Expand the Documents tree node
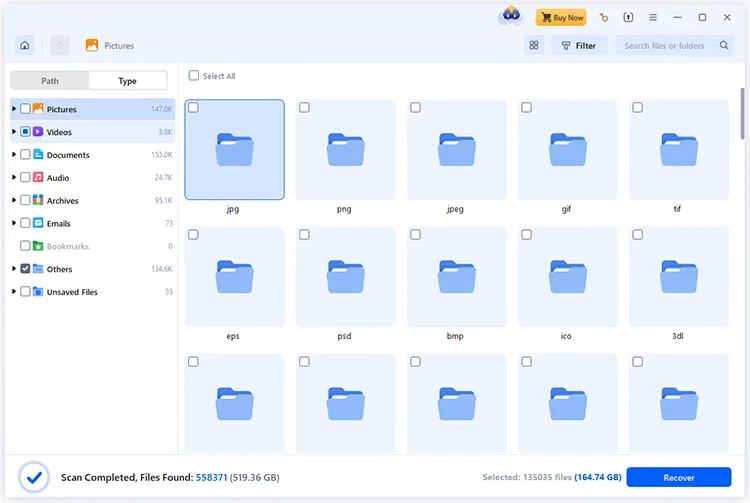Viewport: 750px width, 503px height. click(x=14, y=154)
